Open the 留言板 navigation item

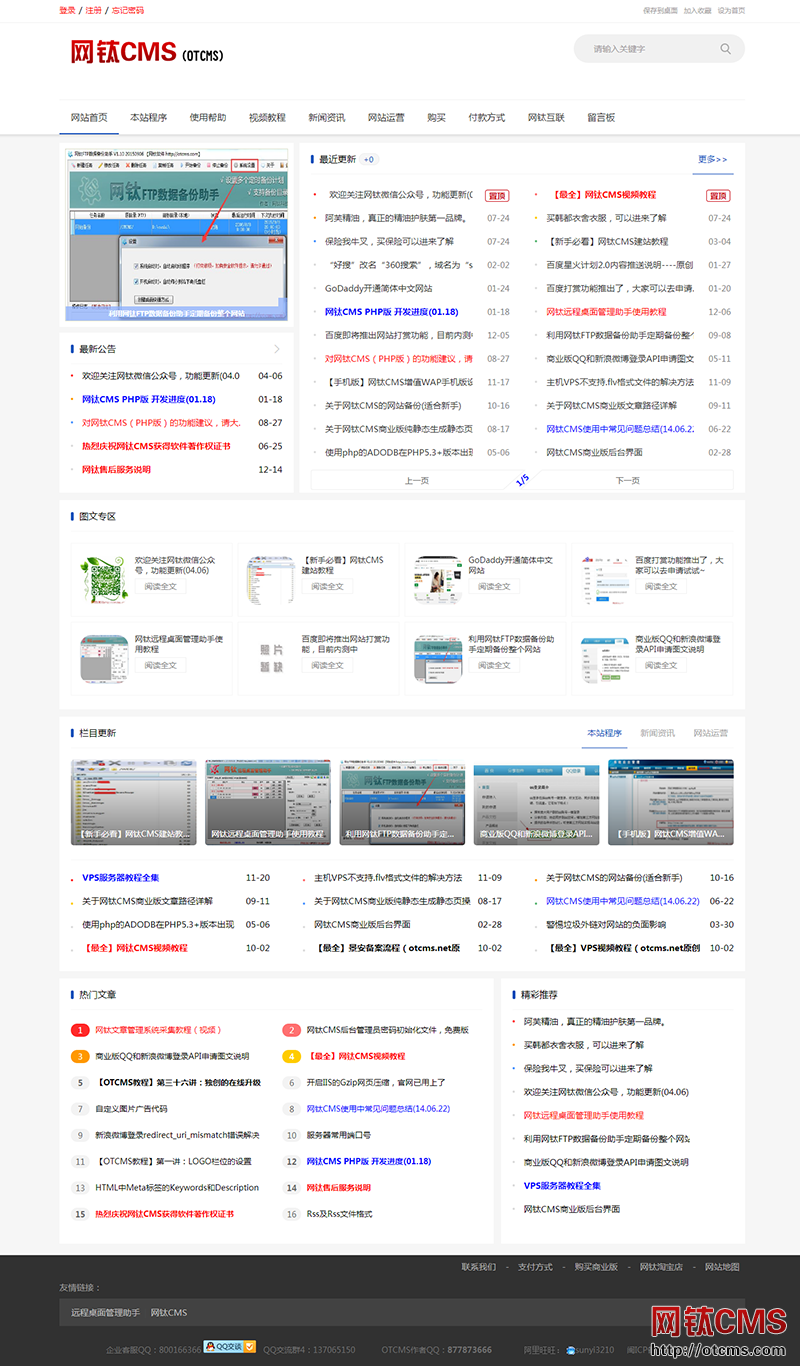[x=601, y=117]
